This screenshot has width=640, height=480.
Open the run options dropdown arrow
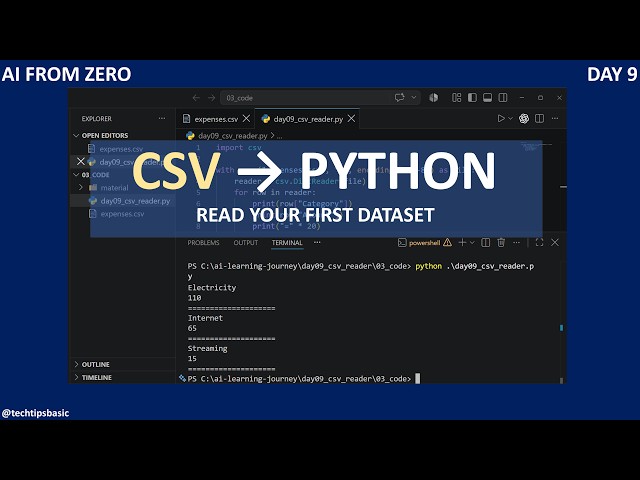[510, 118]
